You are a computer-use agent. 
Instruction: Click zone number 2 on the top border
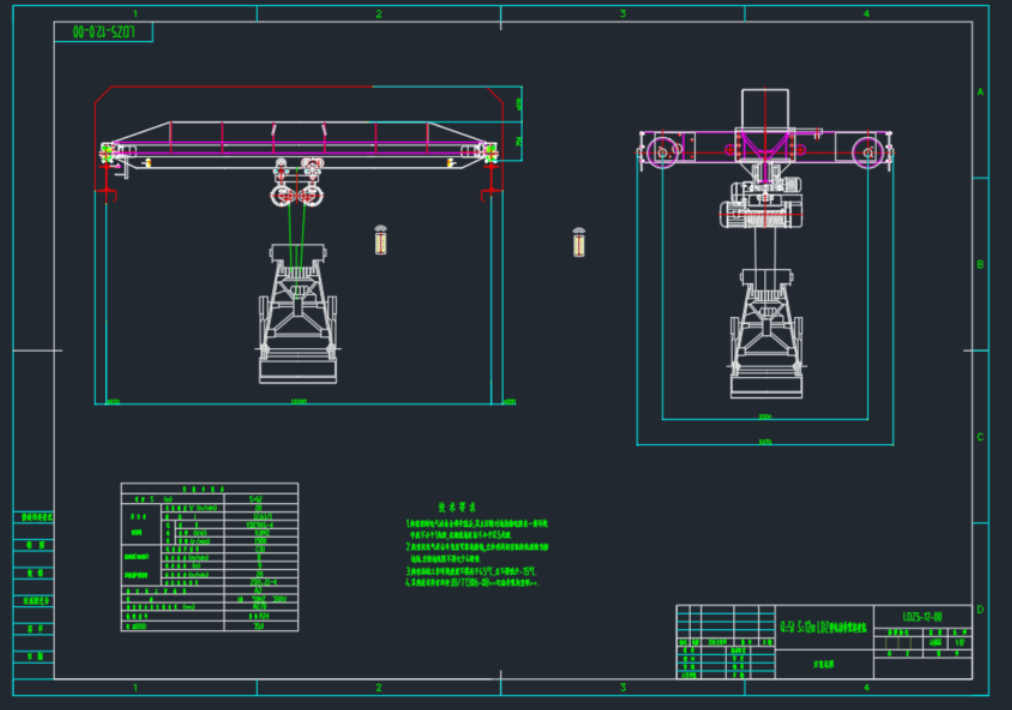pos(379,14)
